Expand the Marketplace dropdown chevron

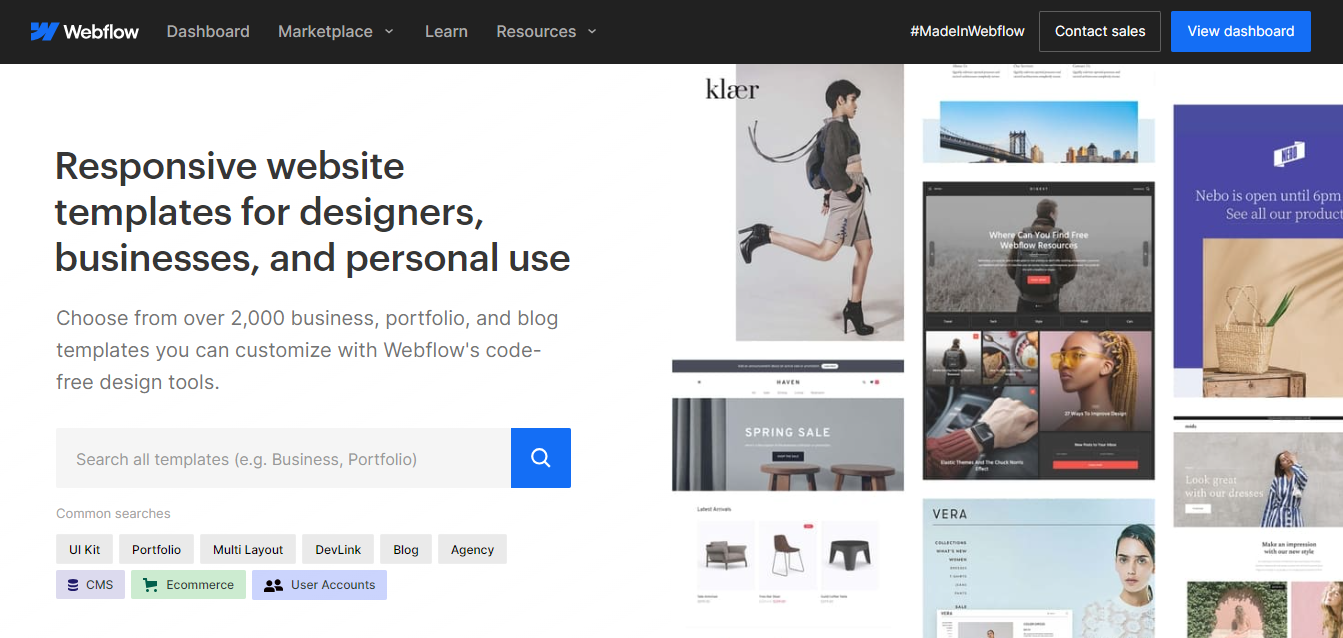pos(389,31)
